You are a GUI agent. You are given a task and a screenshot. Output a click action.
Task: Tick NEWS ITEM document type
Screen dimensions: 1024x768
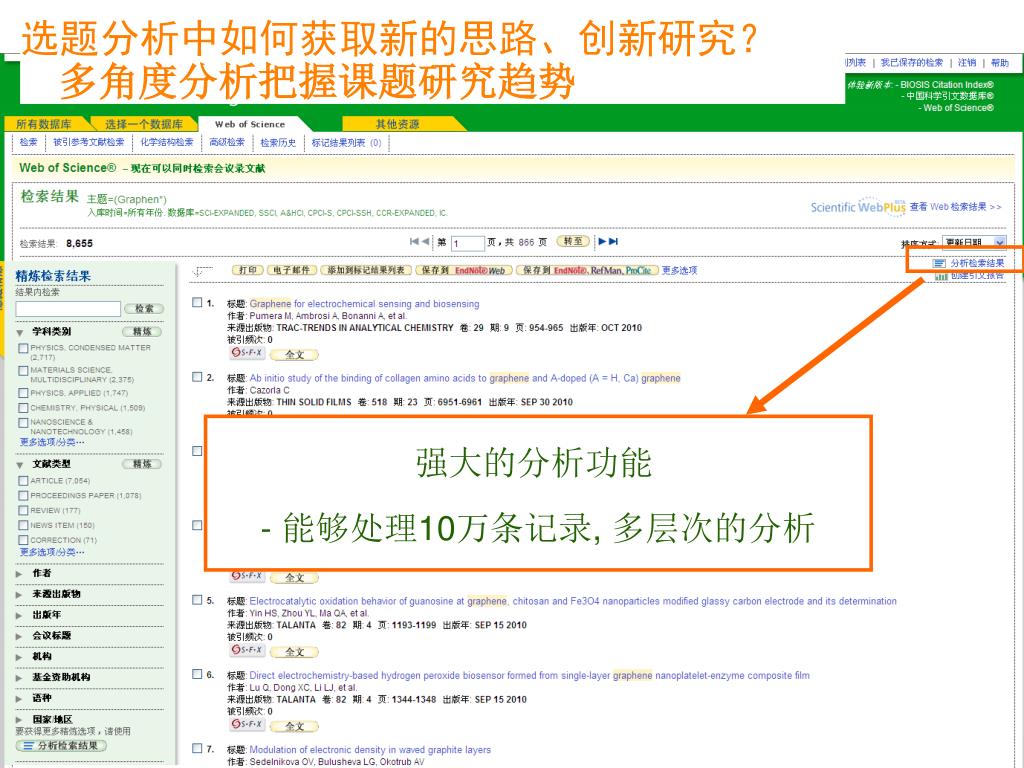[x=24, y=526]
